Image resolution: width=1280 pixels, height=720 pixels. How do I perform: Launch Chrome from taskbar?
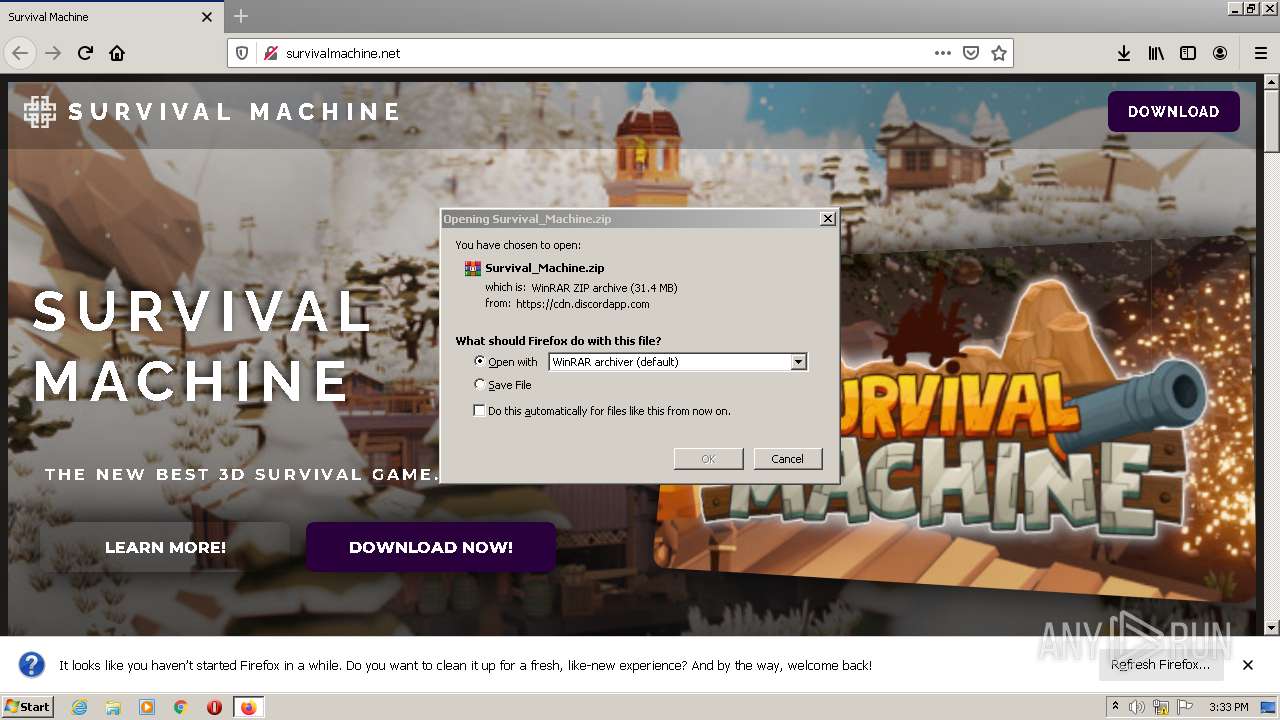tap(181, 707)
